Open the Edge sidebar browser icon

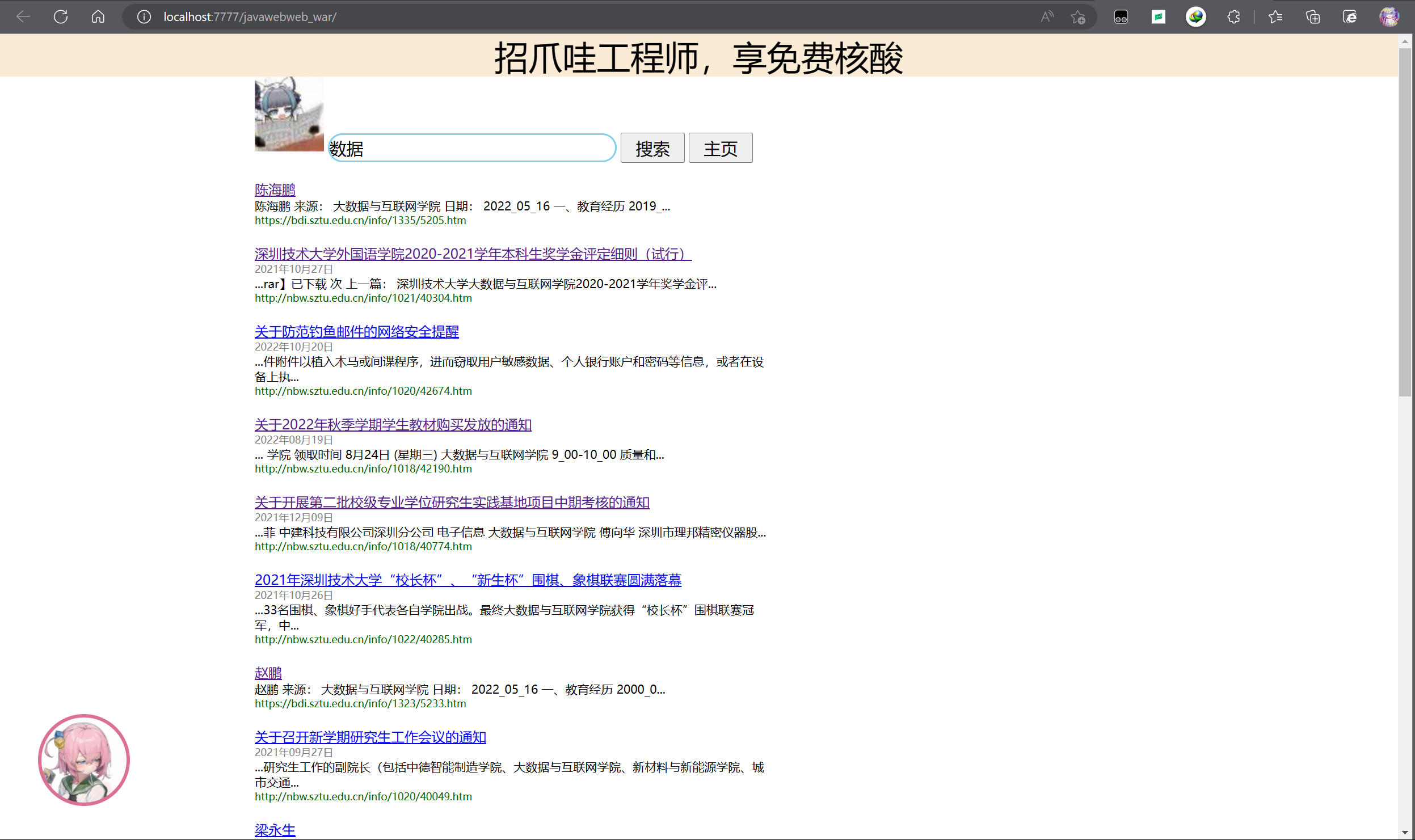point(1350,17)
